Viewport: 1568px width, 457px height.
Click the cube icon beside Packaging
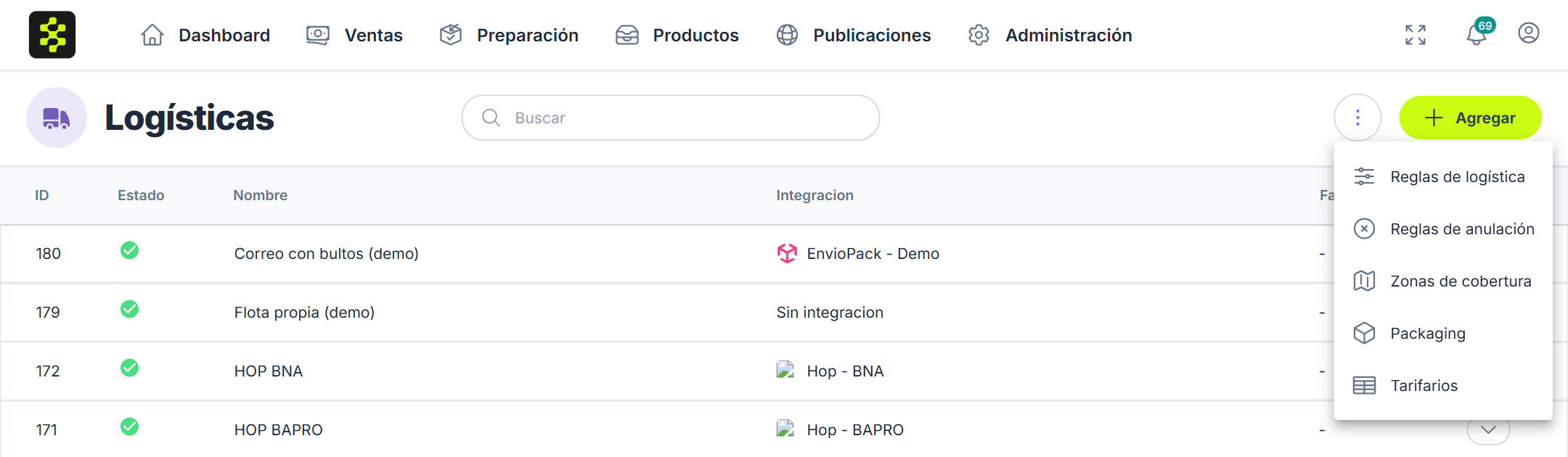coord(1365,333)
